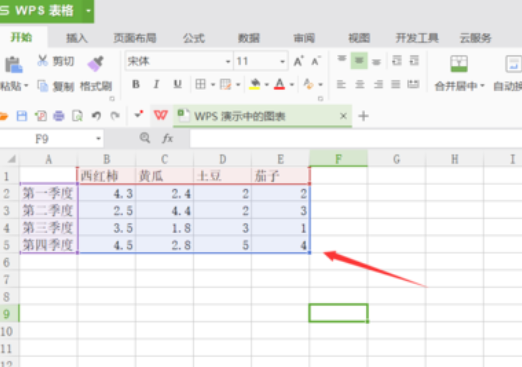Toggle Underline formatting
This screenshot has height=367, width=522.
tap(177, 84)
